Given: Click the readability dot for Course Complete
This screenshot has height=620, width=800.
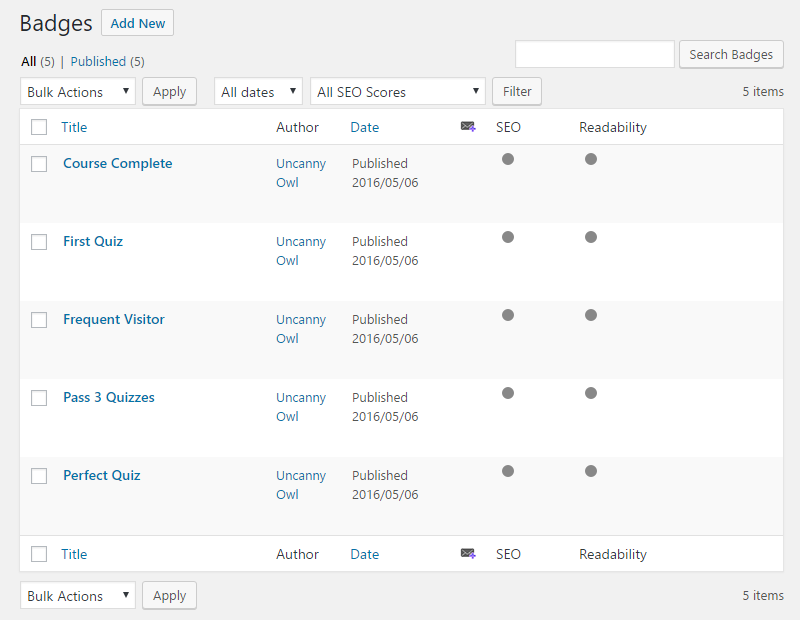Looking at the screenshot, I should point(591,159).
